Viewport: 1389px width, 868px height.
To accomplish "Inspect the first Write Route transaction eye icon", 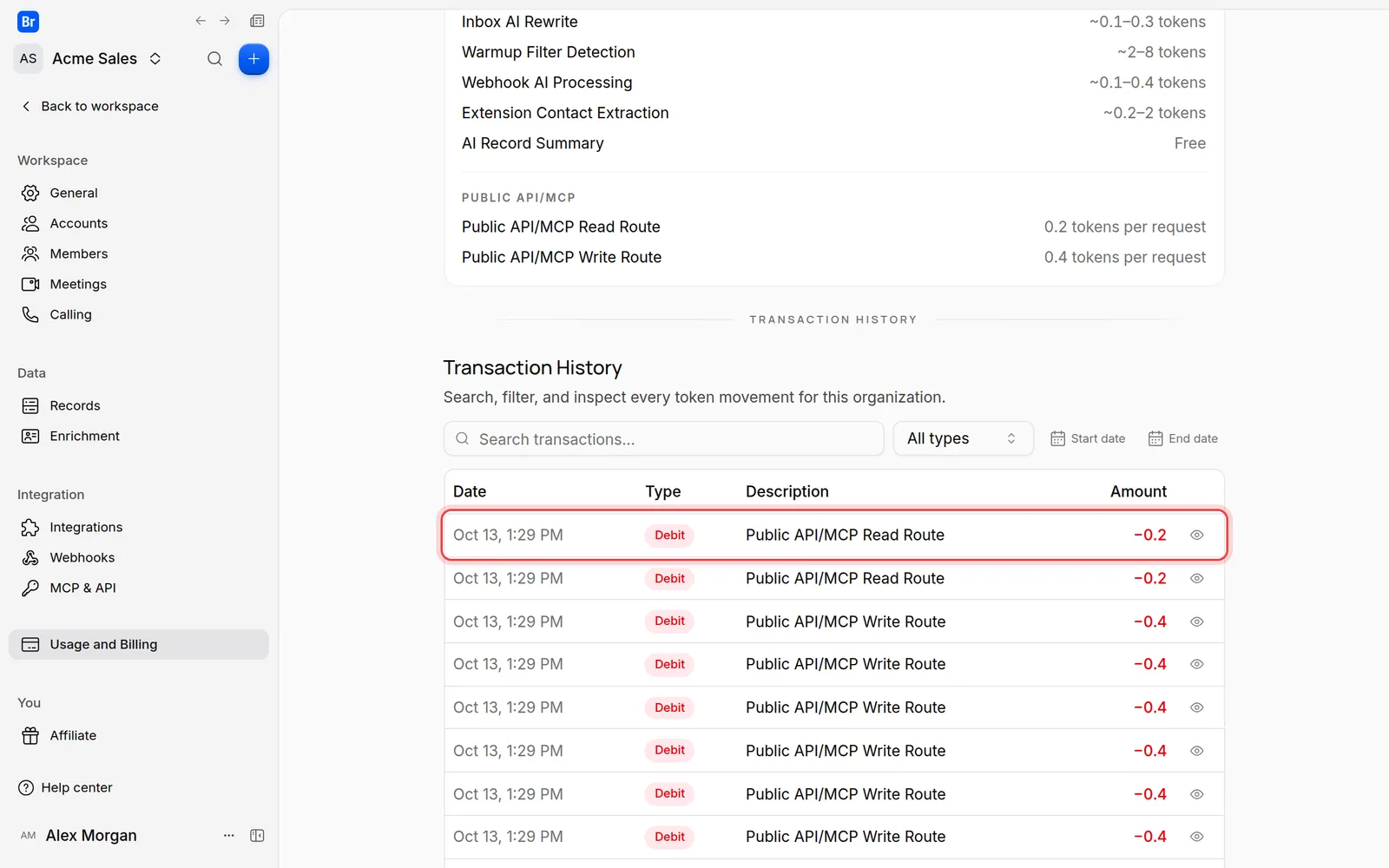I will coord(1196,621).
